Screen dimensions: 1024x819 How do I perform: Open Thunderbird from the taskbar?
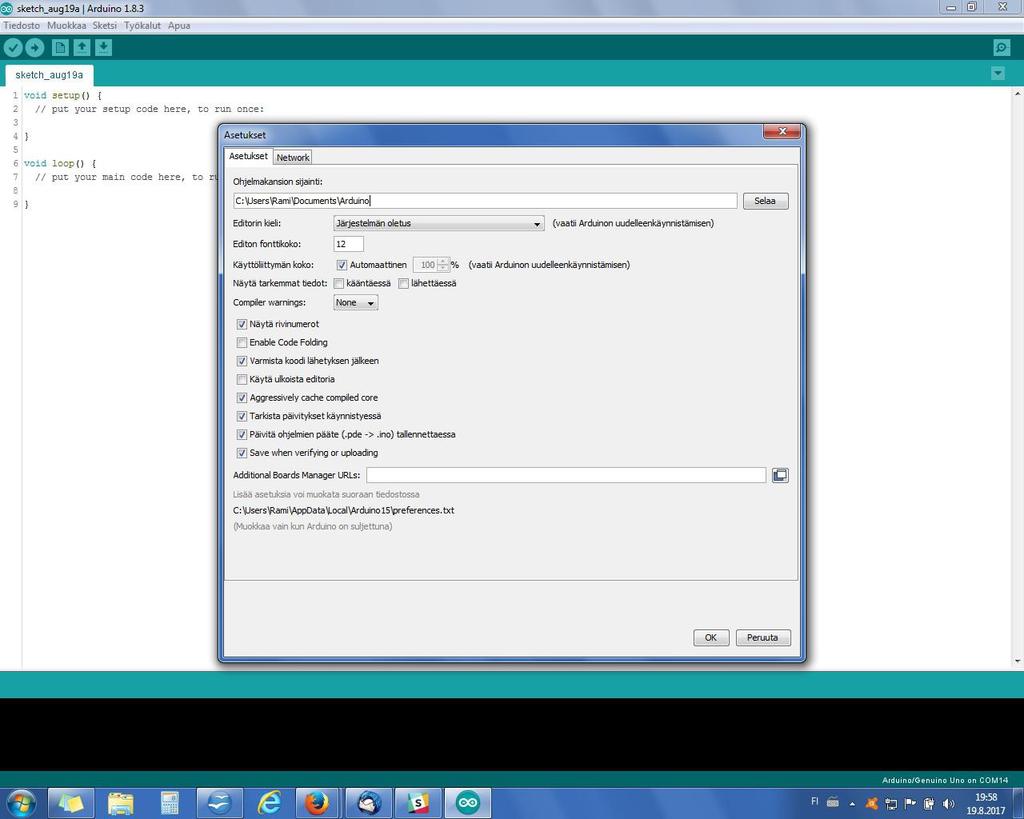[368, 803]
